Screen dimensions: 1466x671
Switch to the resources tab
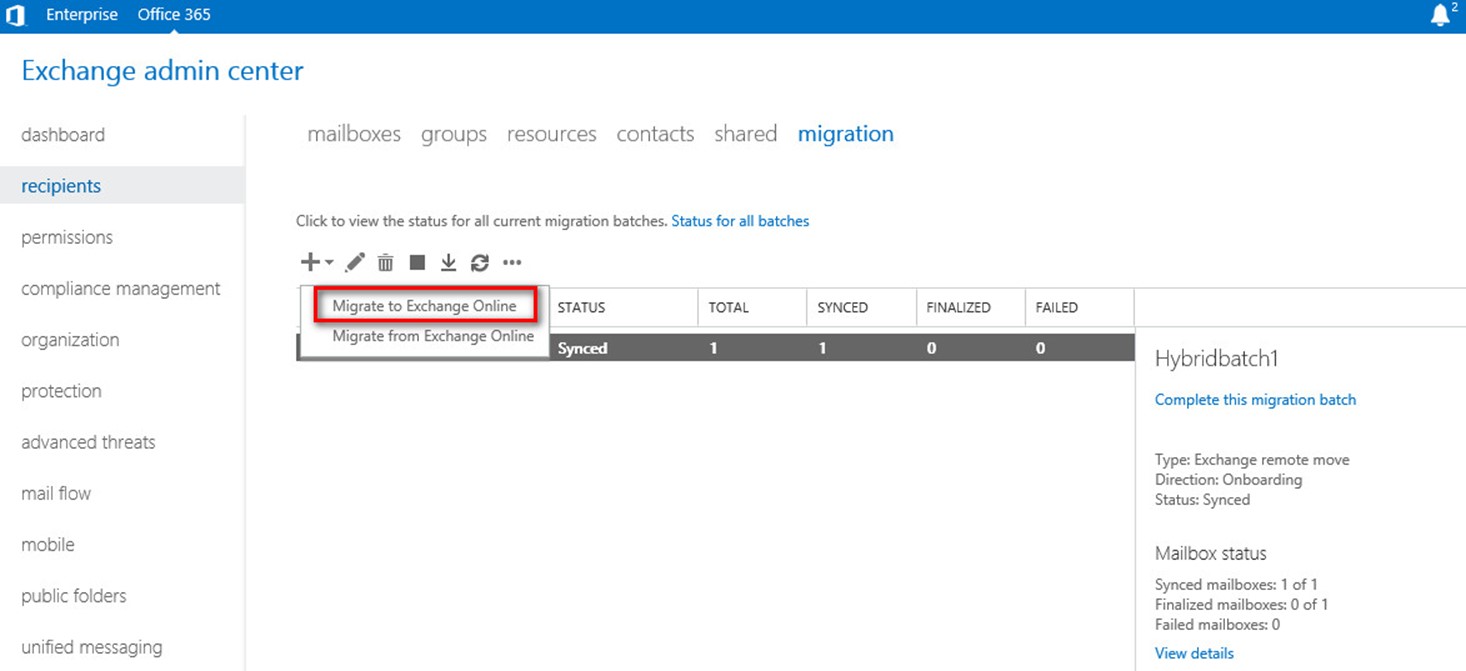coord(552,134)
